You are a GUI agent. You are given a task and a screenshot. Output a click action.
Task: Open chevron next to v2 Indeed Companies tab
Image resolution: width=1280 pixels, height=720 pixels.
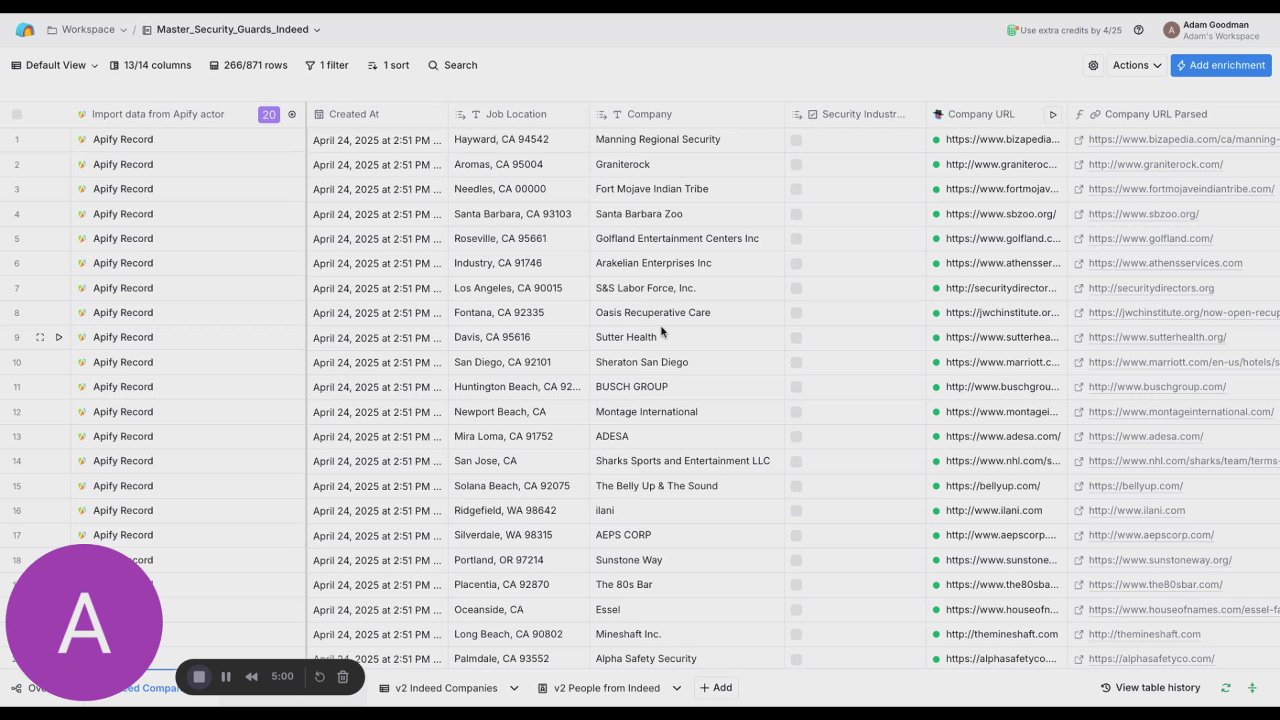(x=514, y=688)
